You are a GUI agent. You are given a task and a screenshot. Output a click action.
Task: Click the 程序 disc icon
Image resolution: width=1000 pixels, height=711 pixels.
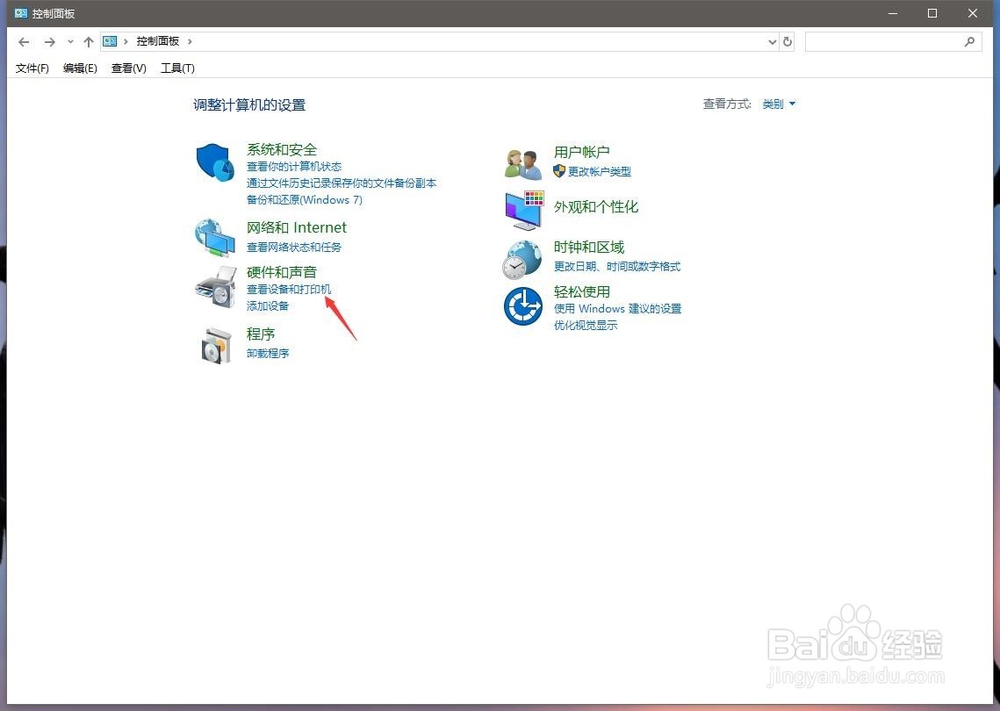coord(216,344)
